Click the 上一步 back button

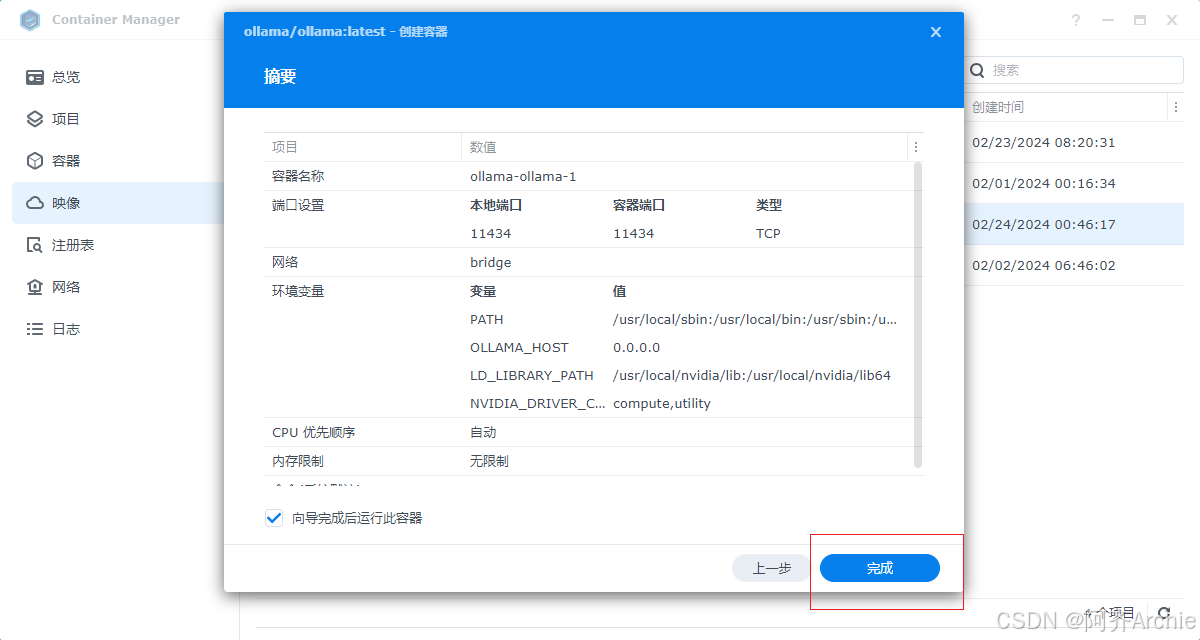[x=770, y=567]
